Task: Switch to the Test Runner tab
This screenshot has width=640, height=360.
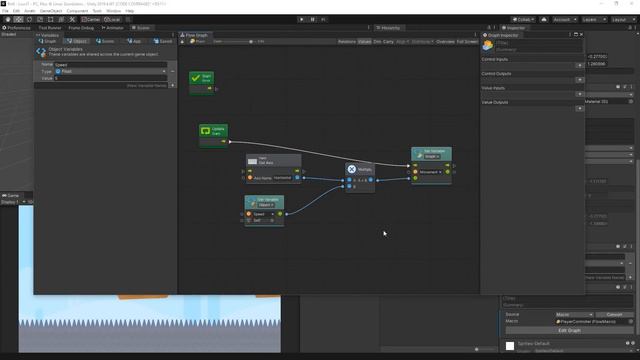Action: pyautogui.click(x=50, y=28)
